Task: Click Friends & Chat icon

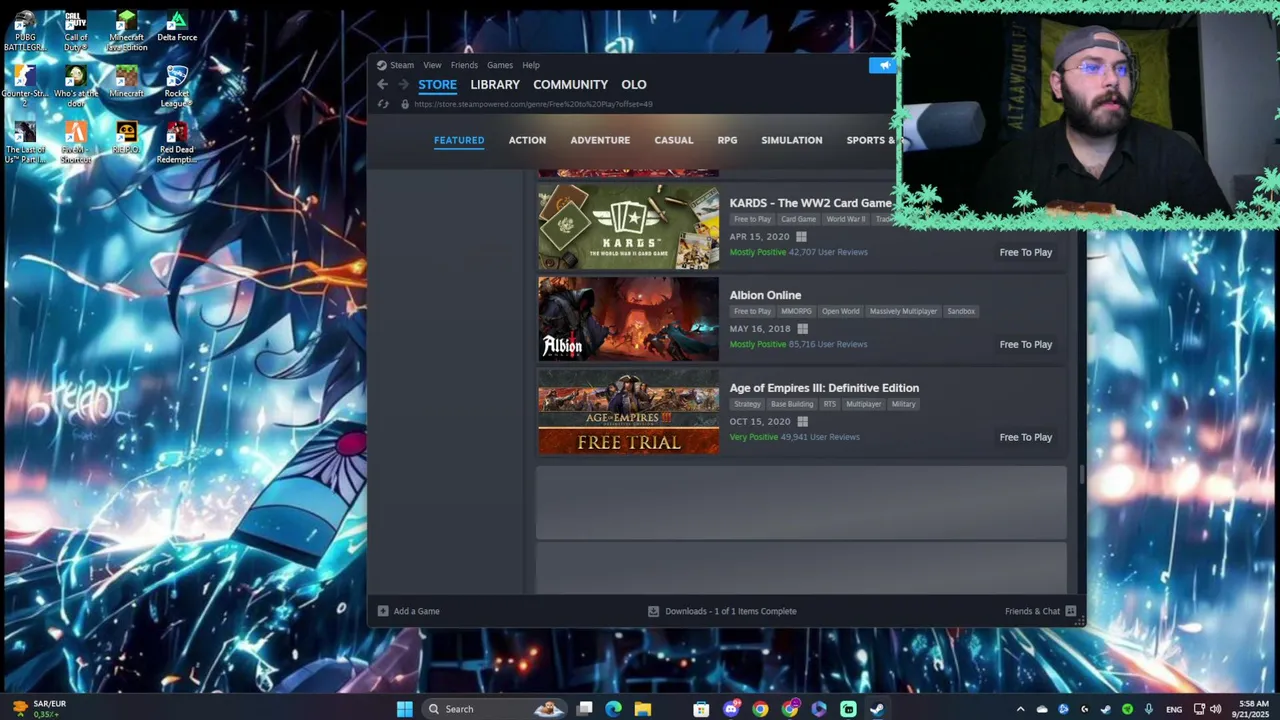Action: click(x=1070, y=611)
